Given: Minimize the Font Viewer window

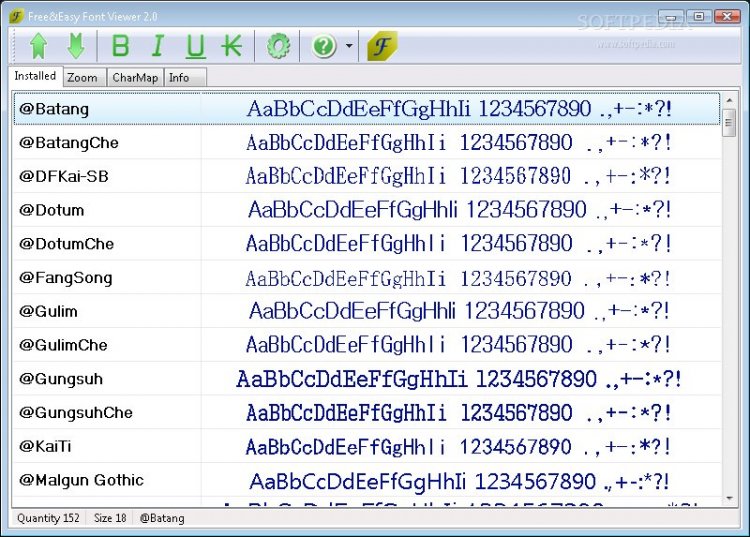Looking at the screenshot, I should [671, 17].
